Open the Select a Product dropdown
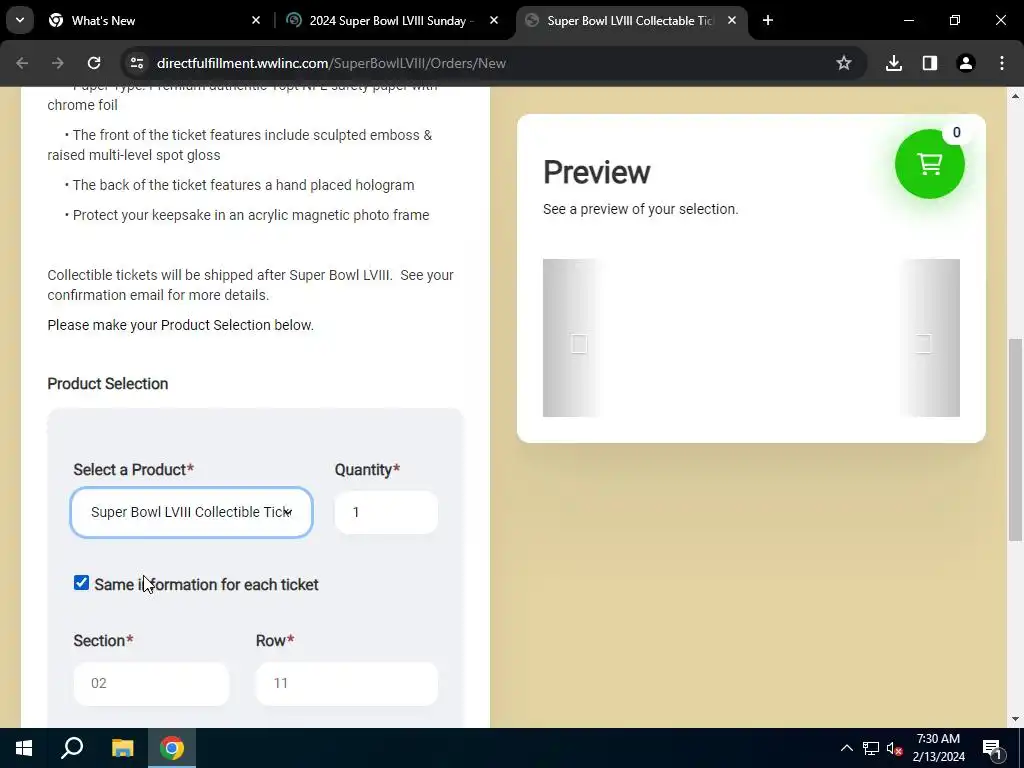 (191, 512)
